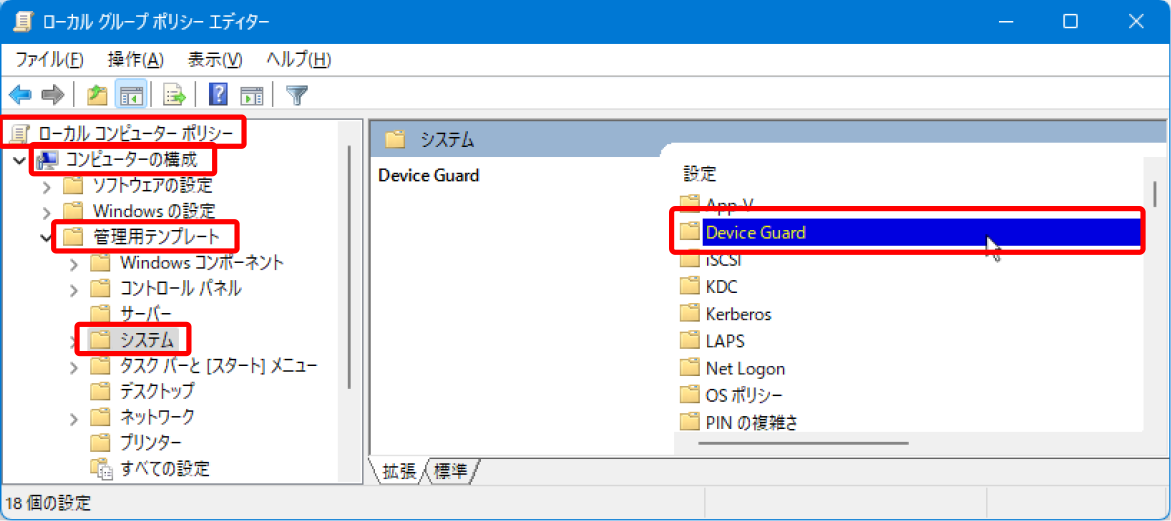Viewport: 1171px width, 521px height.
Task: Open the 表示(V) menu
Action: pyautogui.click(x=215, y=60)
